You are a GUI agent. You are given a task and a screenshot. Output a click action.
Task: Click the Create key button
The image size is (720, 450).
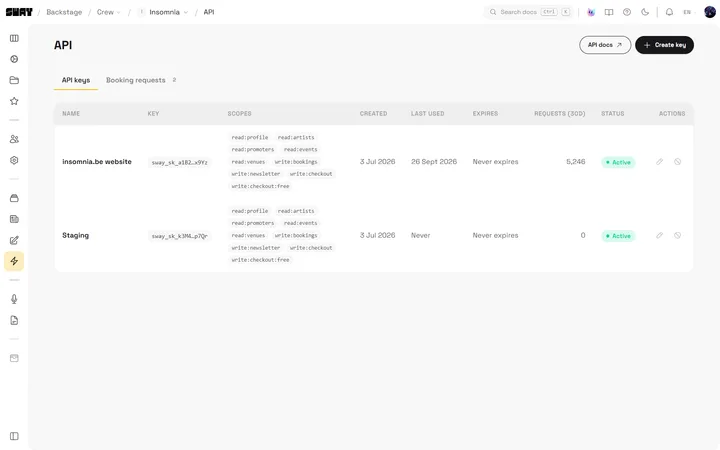(664, 45)
